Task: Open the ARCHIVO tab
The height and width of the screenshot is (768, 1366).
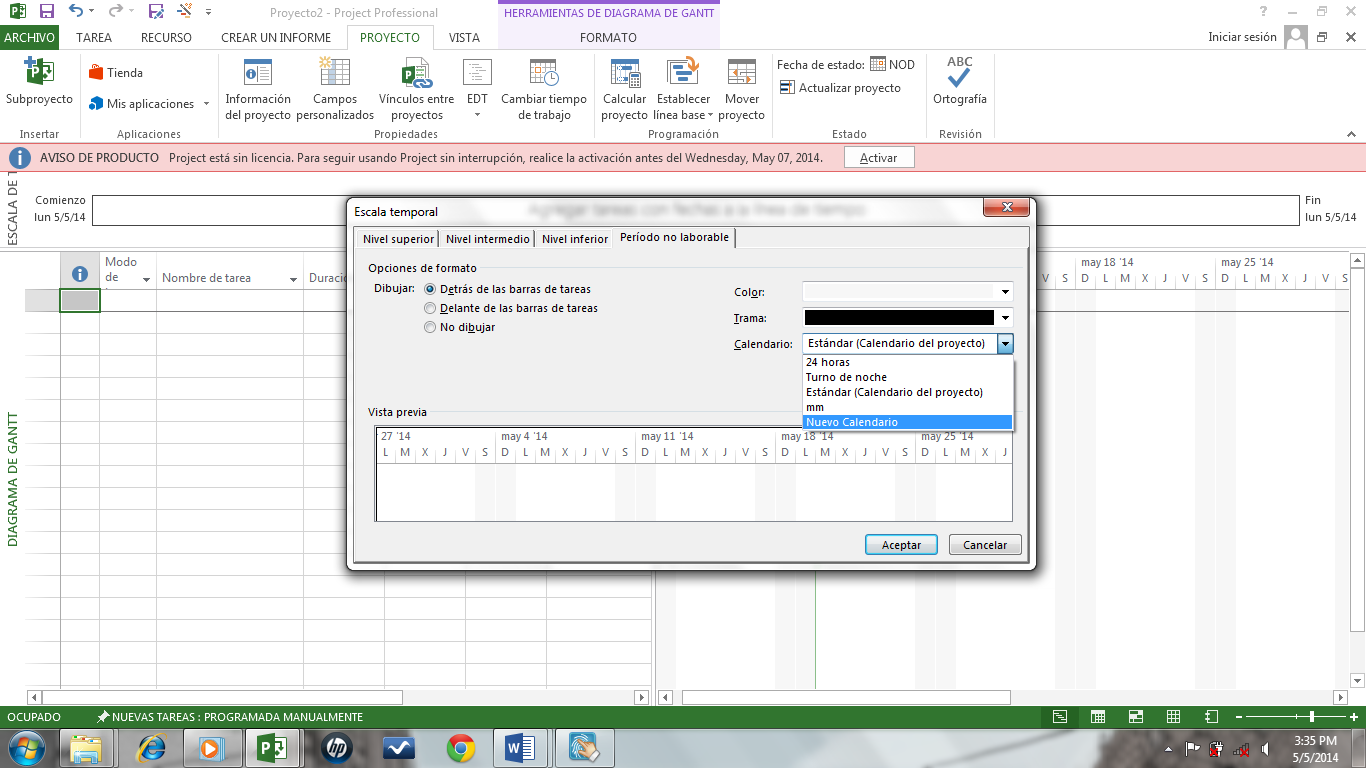Action: [30, 38]
